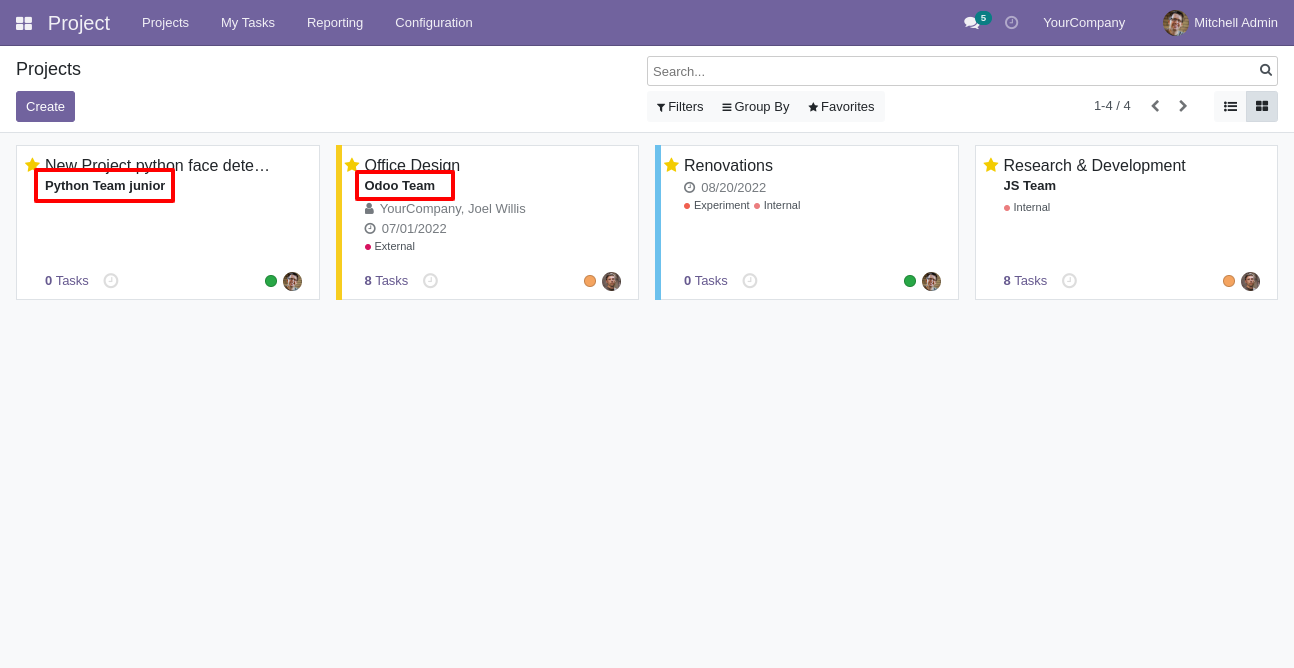Open the Research & Development project title

(1094, 165)
